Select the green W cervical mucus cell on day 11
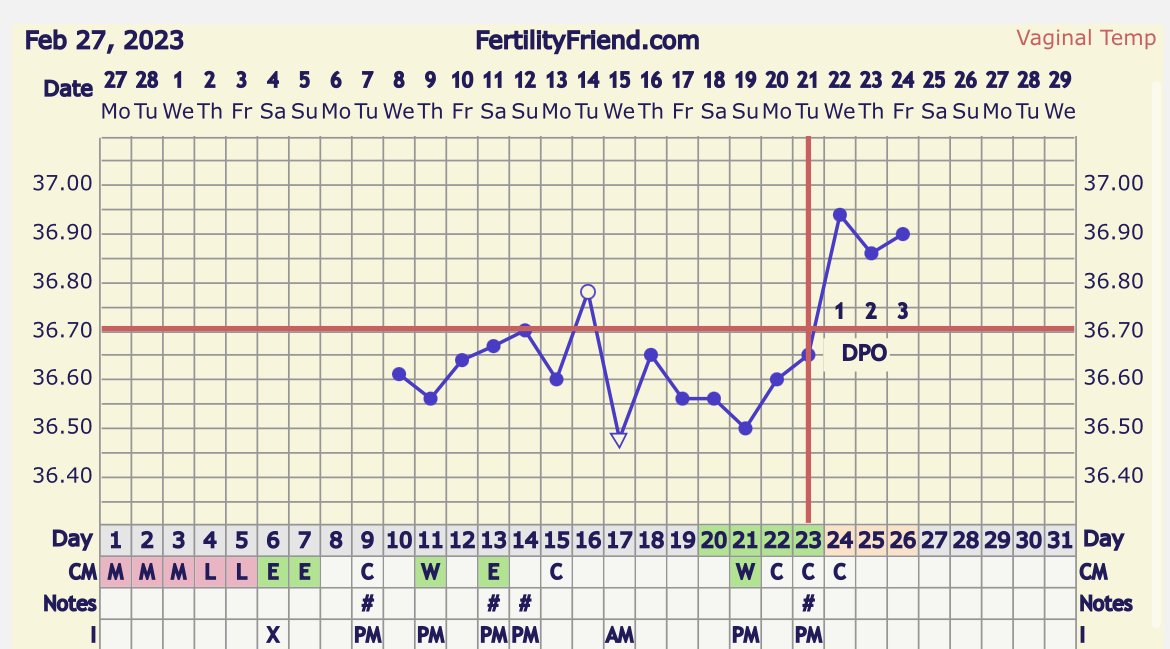 point(430,572)
